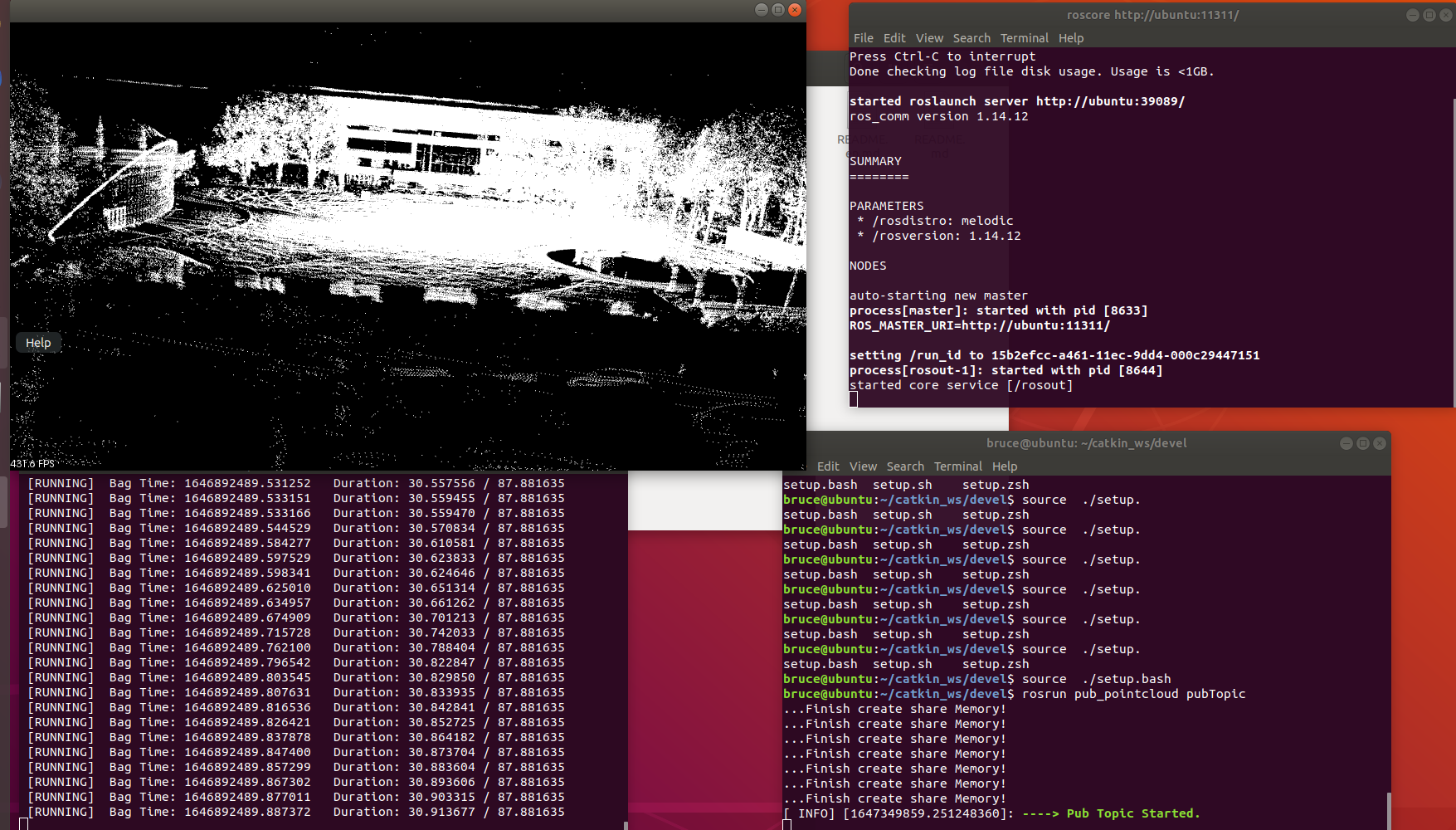Open View menu in bruce@ubuntu terminal

[x=863, y=466]
